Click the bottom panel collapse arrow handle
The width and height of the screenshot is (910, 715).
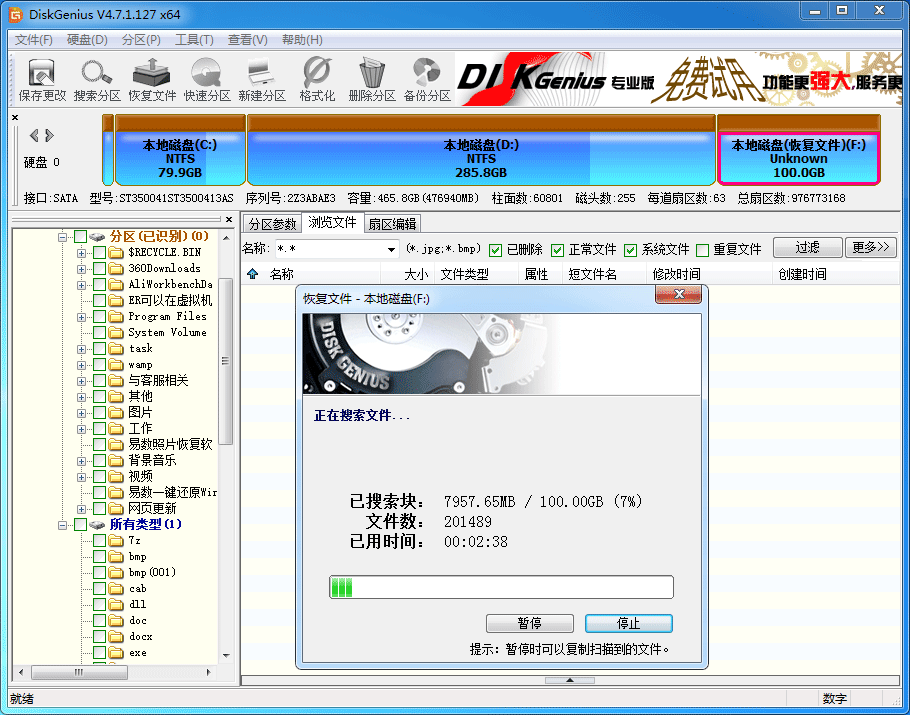click(570, 680)
